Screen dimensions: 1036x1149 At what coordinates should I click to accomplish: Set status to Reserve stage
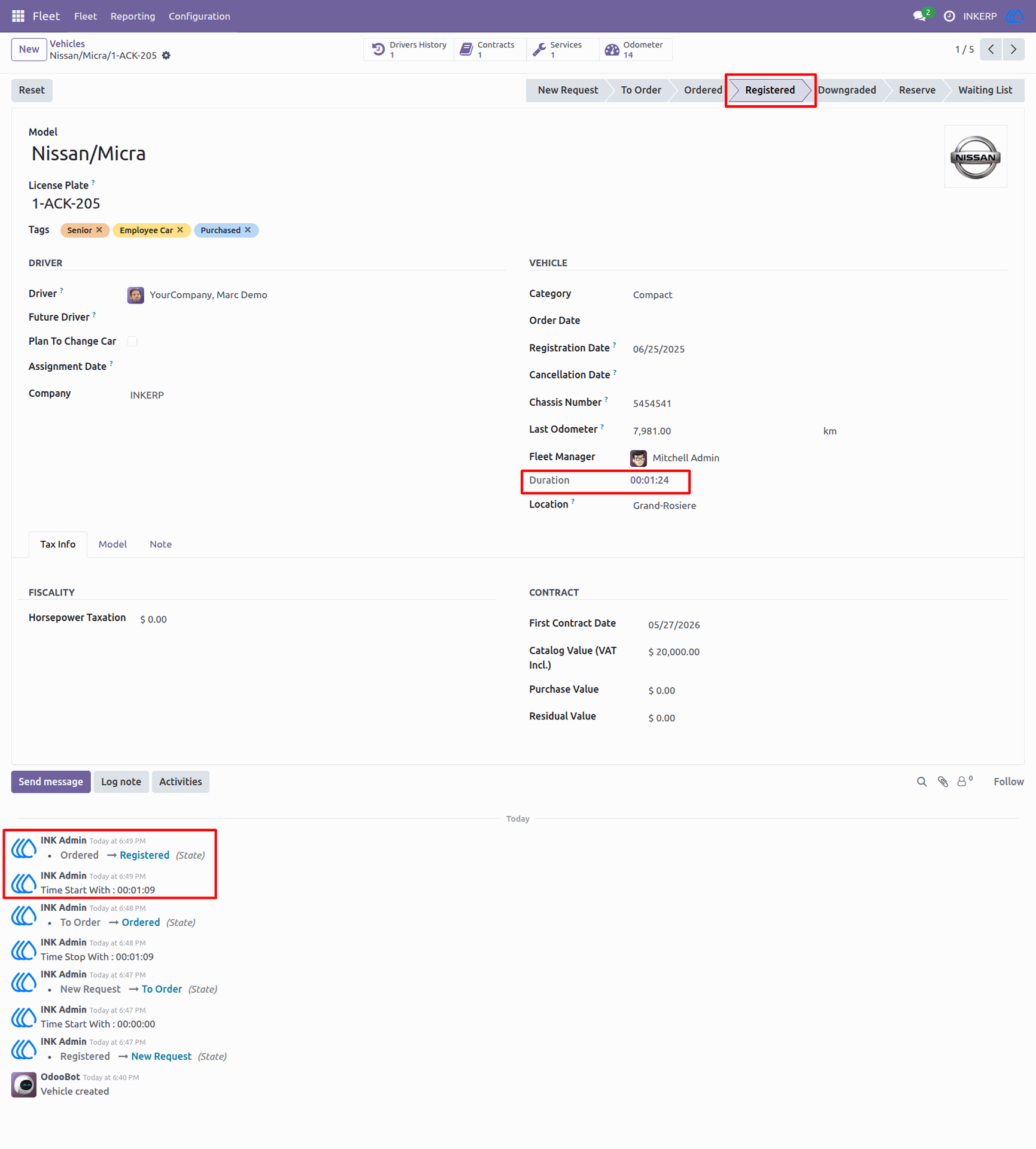pos(917,90)
